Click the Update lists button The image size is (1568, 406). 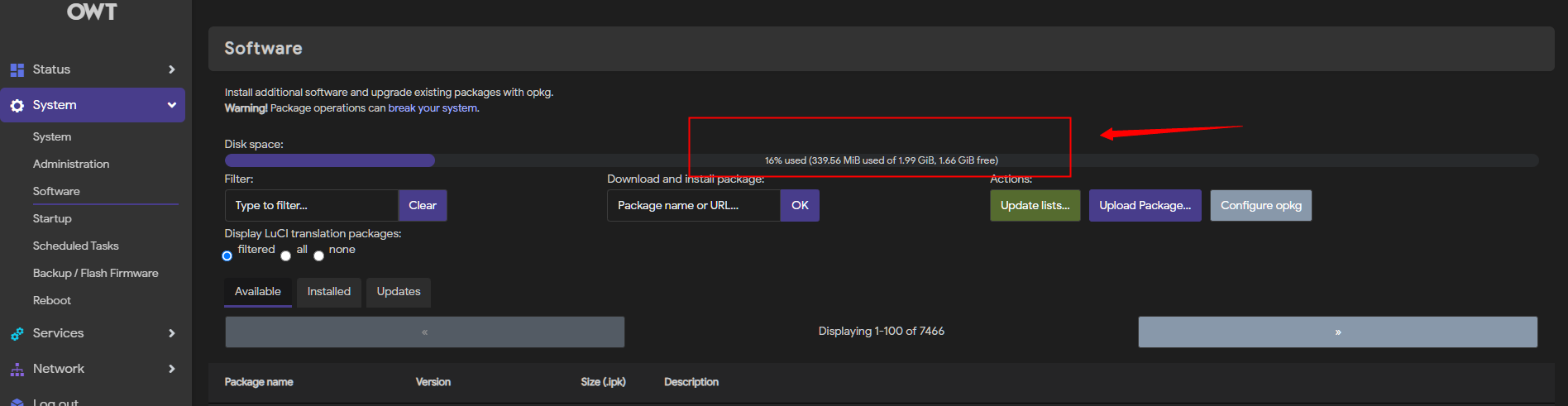tap(1035, 206)
